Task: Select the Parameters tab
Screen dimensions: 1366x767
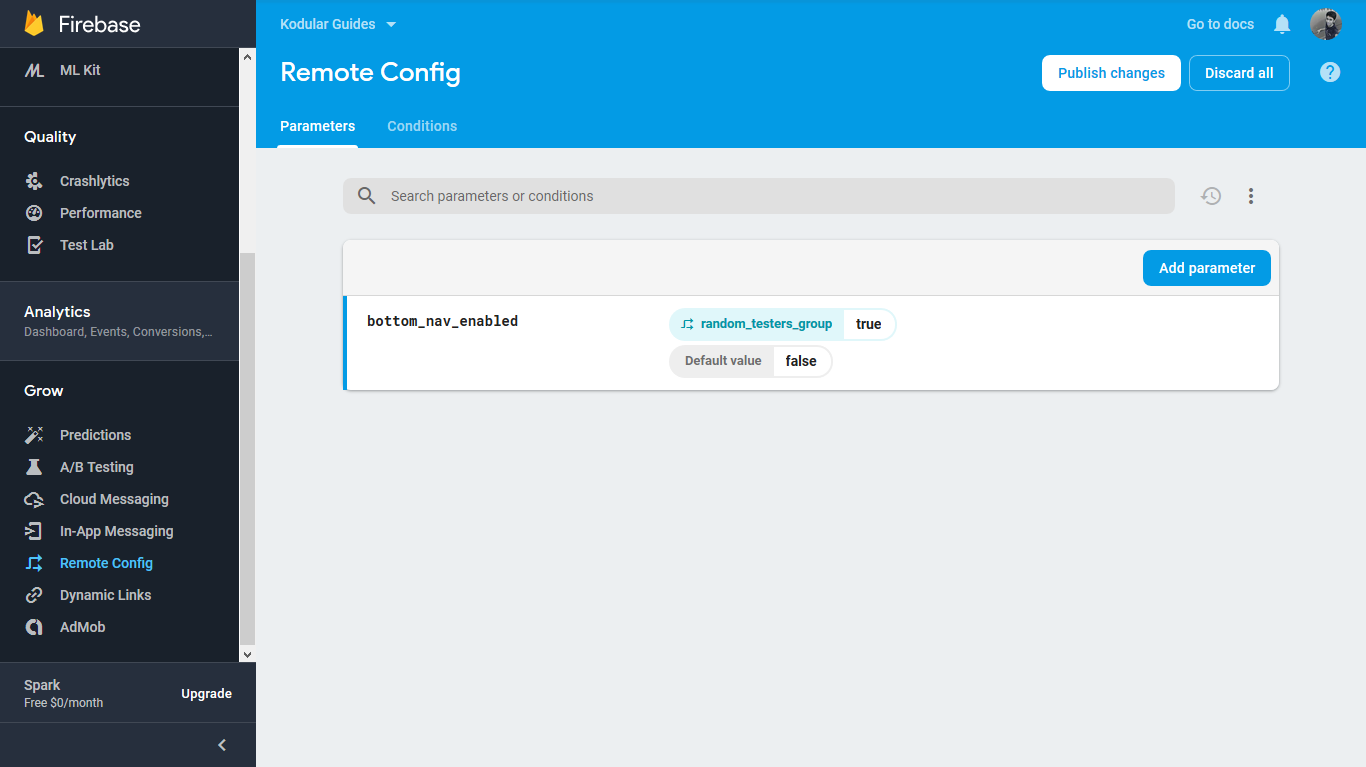Action: (x=317, y=126)
